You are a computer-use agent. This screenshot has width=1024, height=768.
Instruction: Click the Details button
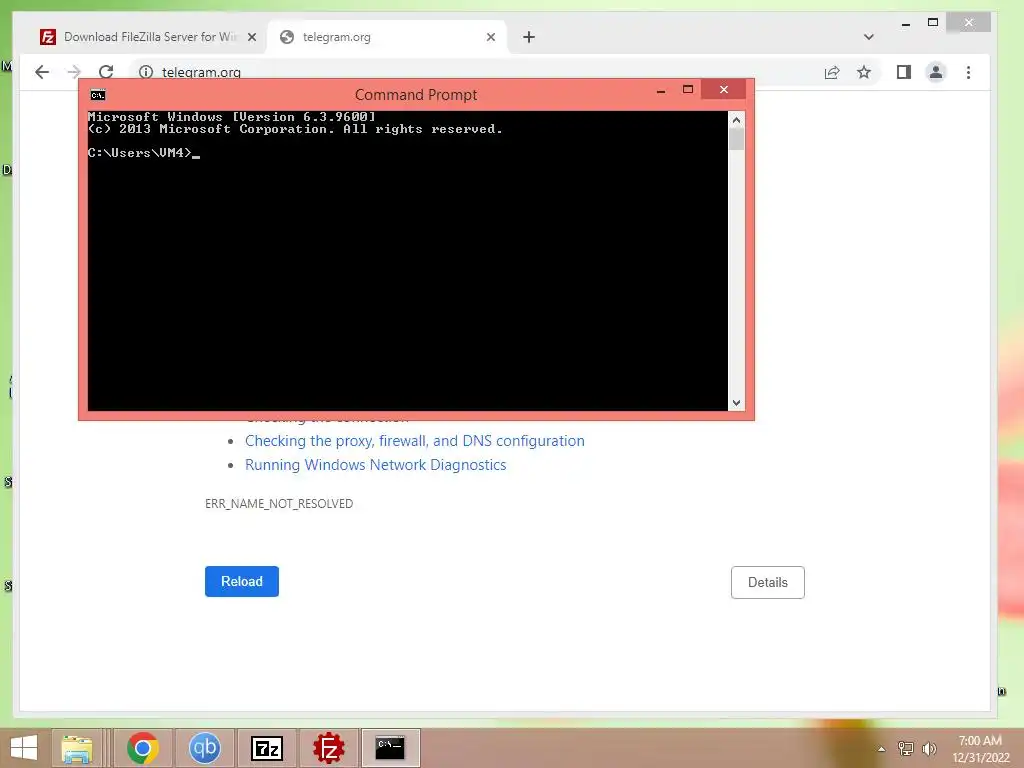pyautogui.click(x=768, y=583)
